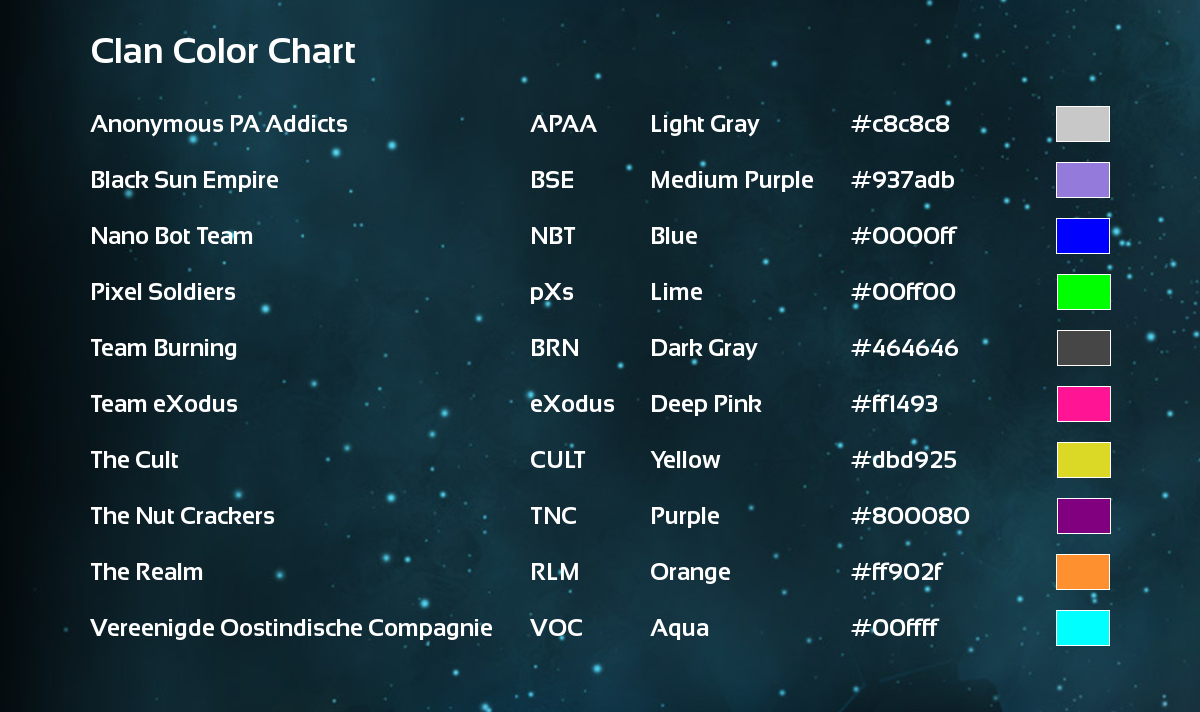
Task: Select the Purple color swatch
Action: [1083, 516]
